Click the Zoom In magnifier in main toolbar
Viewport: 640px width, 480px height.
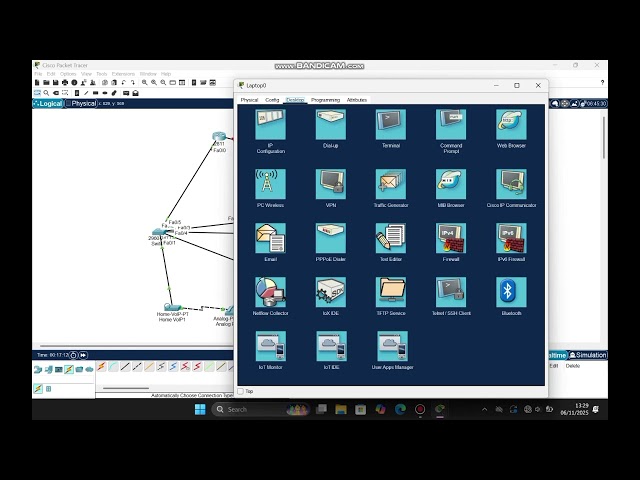point(145,82)
